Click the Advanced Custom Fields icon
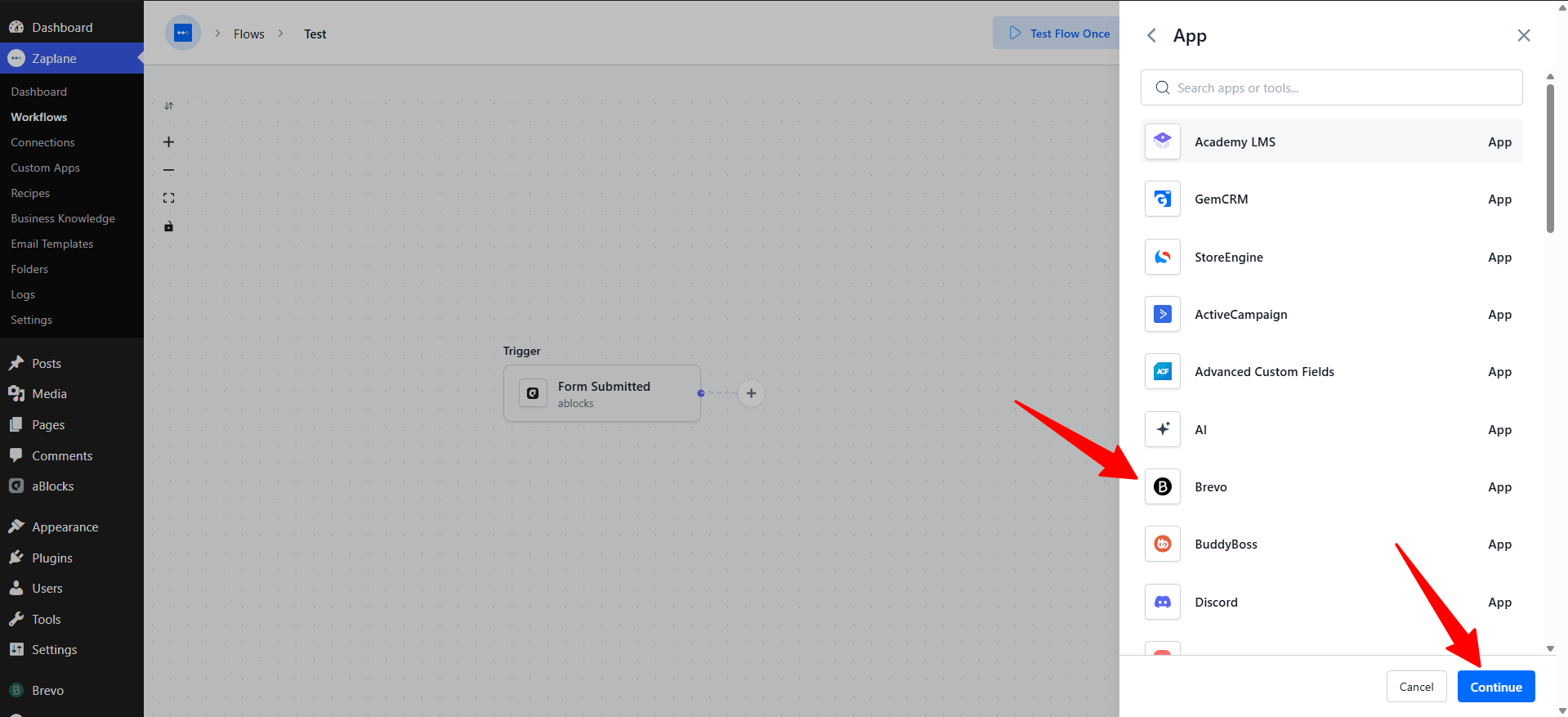1568x717 pixels. 1163,371
